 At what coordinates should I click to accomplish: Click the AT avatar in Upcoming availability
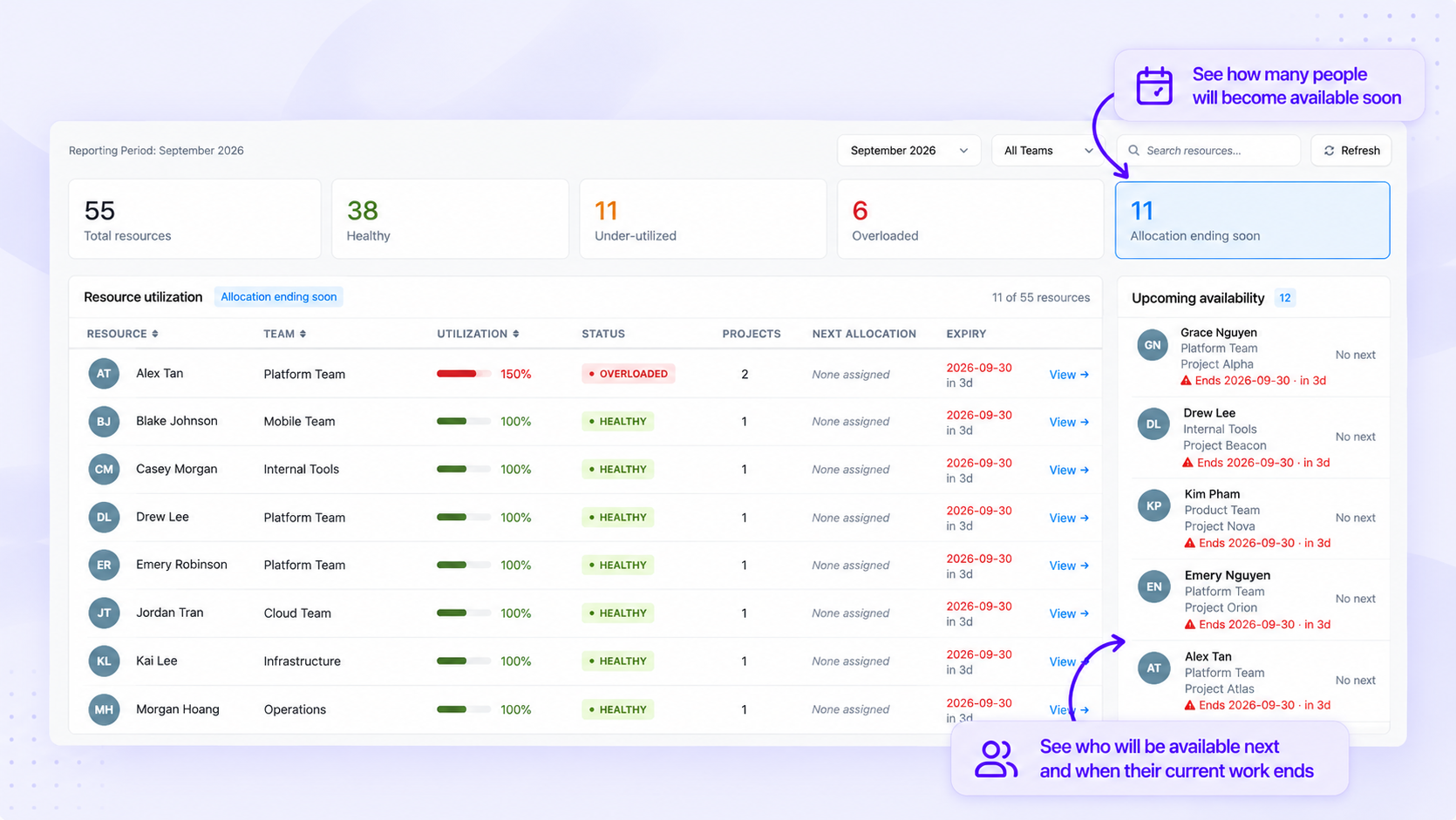coord(1153,668)
